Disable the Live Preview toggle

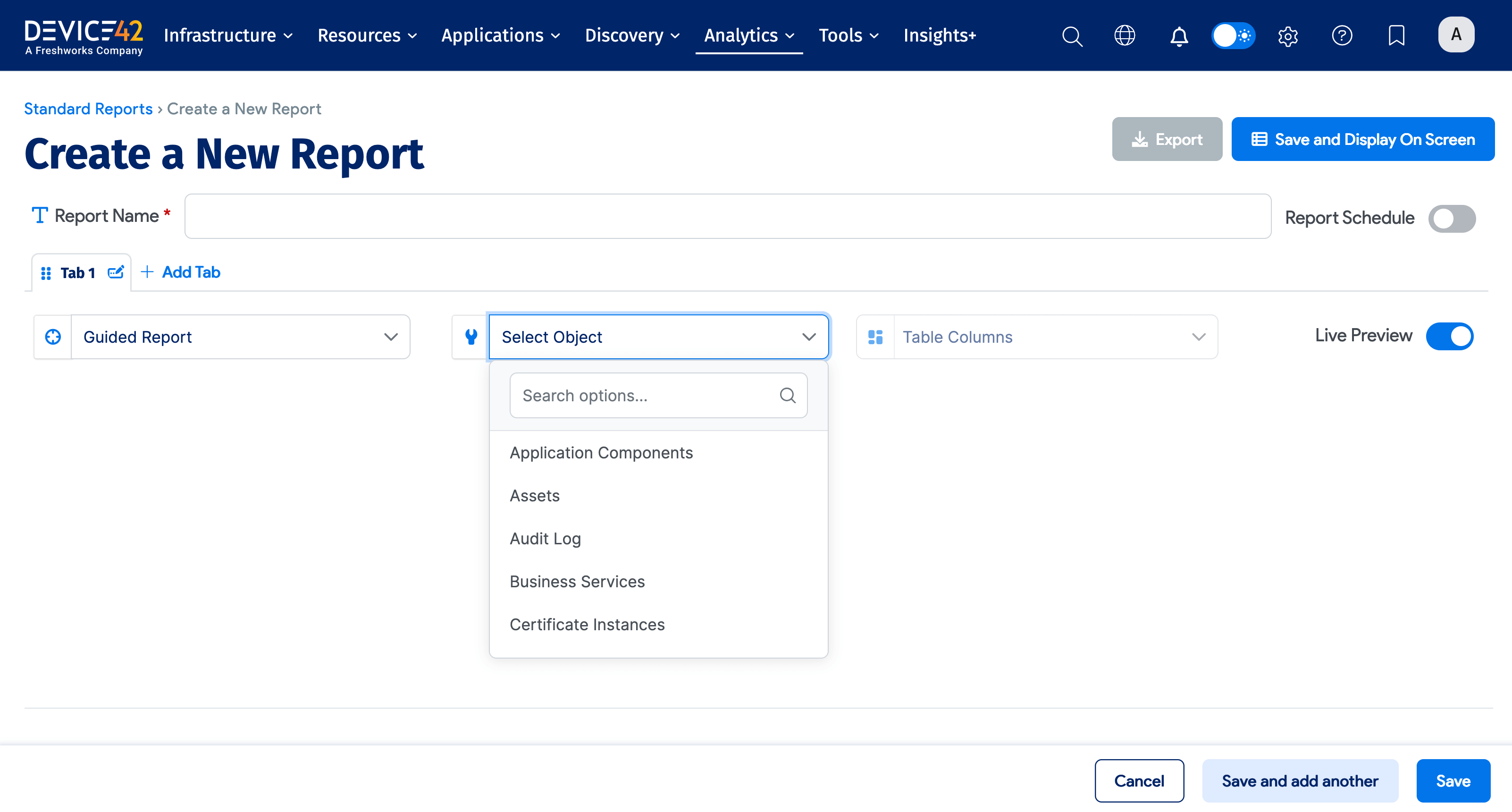click(x=1449, y=337)
